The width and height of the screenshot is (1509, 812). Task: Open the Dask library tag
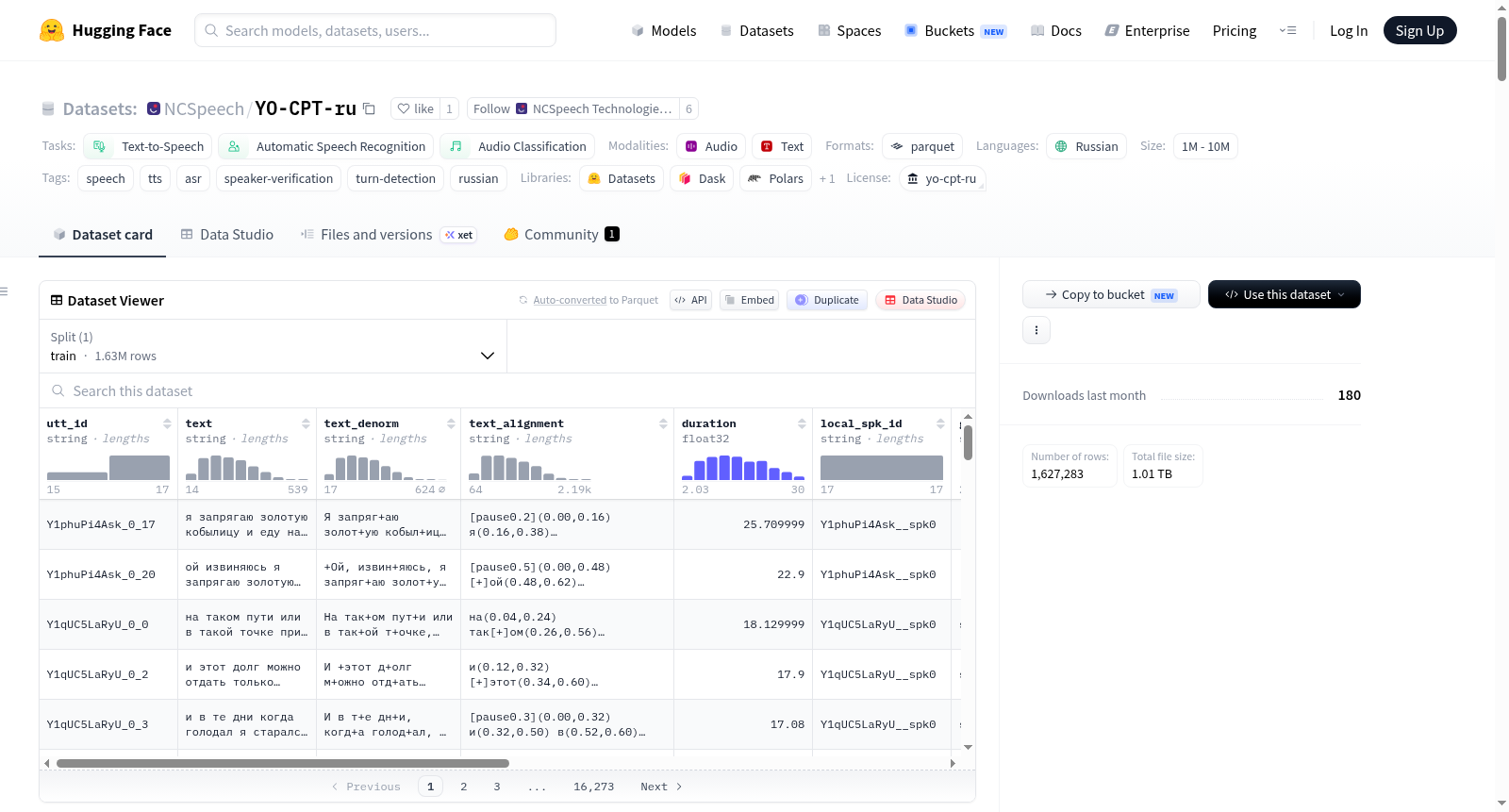click(703, 178)
